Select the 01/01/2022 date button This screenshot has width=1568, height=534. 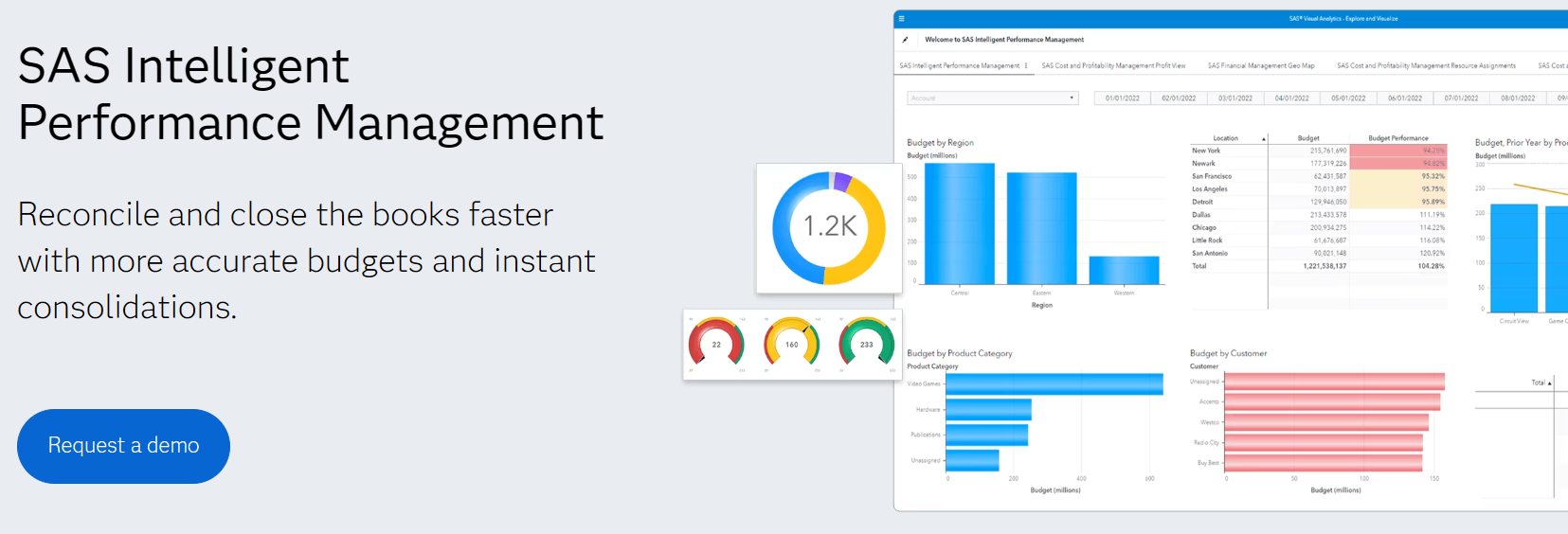[x=1123, y=98]
